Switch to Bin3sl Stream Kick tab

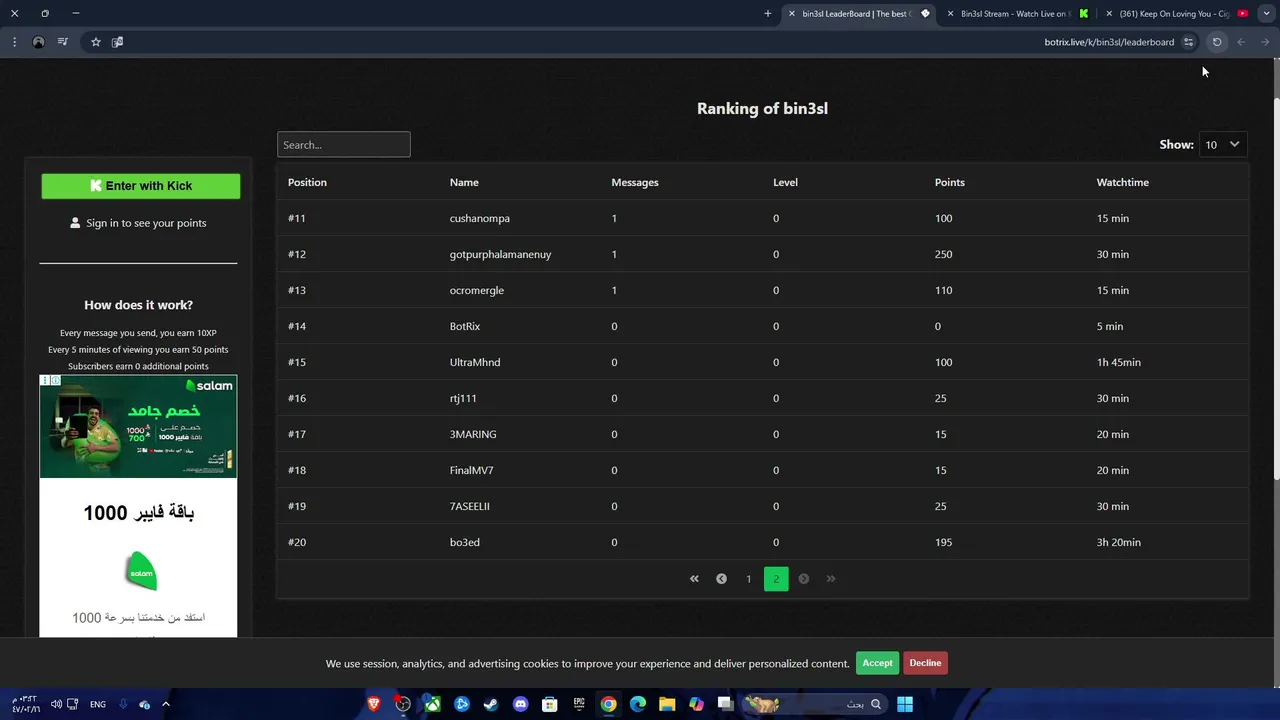pos(1015,13)
